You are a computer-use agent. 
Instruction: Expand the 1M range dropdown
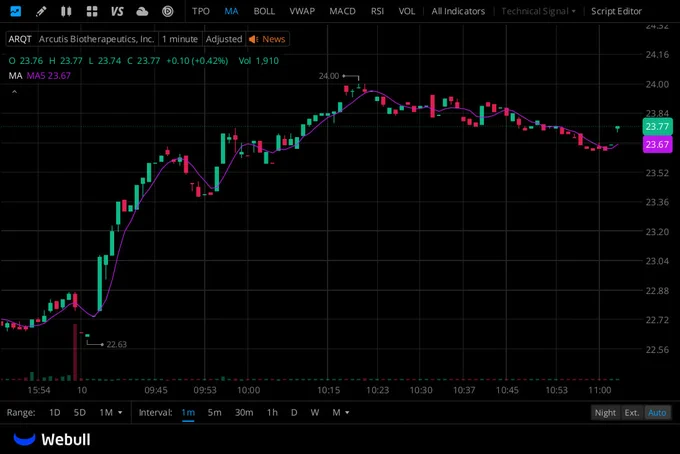click(x=111, y=412)
